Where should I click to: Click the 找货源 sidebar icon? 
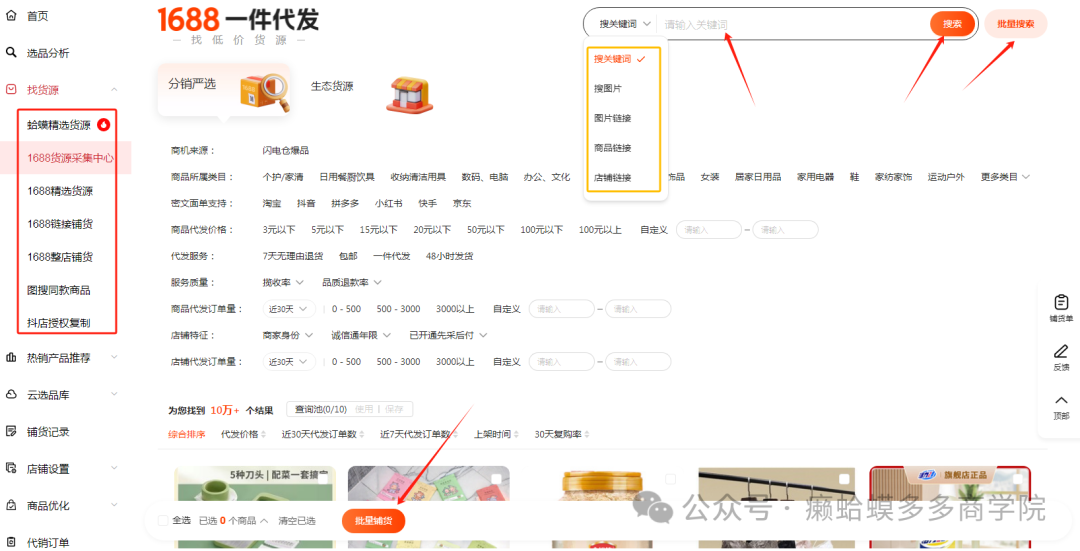coord(11,90)
